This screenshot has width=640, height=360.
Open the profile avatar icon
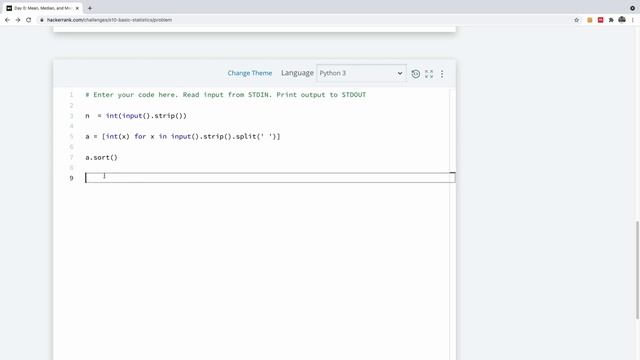(x=622, y=20)
